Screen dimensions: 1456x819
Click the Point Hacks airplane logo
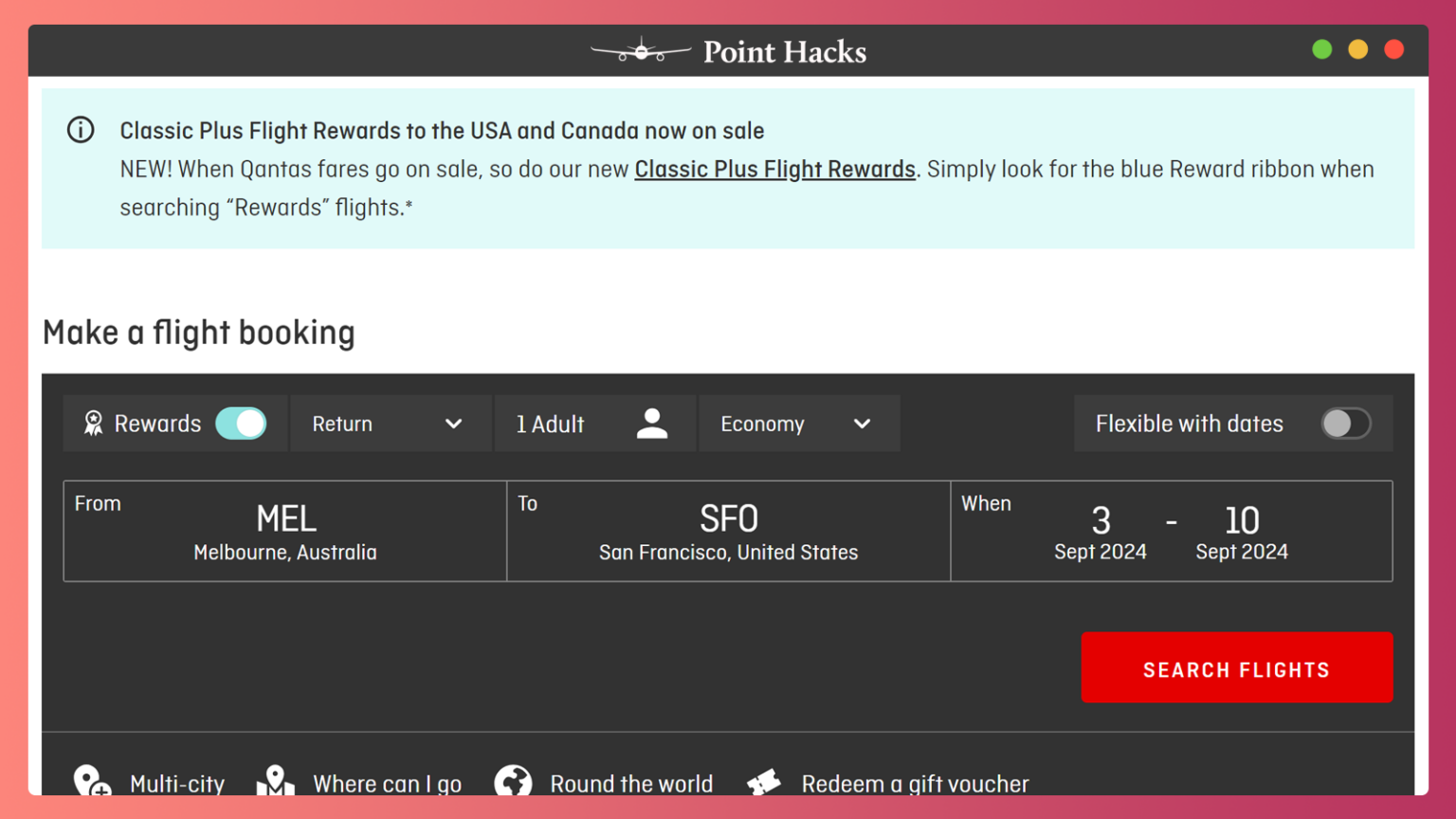point(641,50)
